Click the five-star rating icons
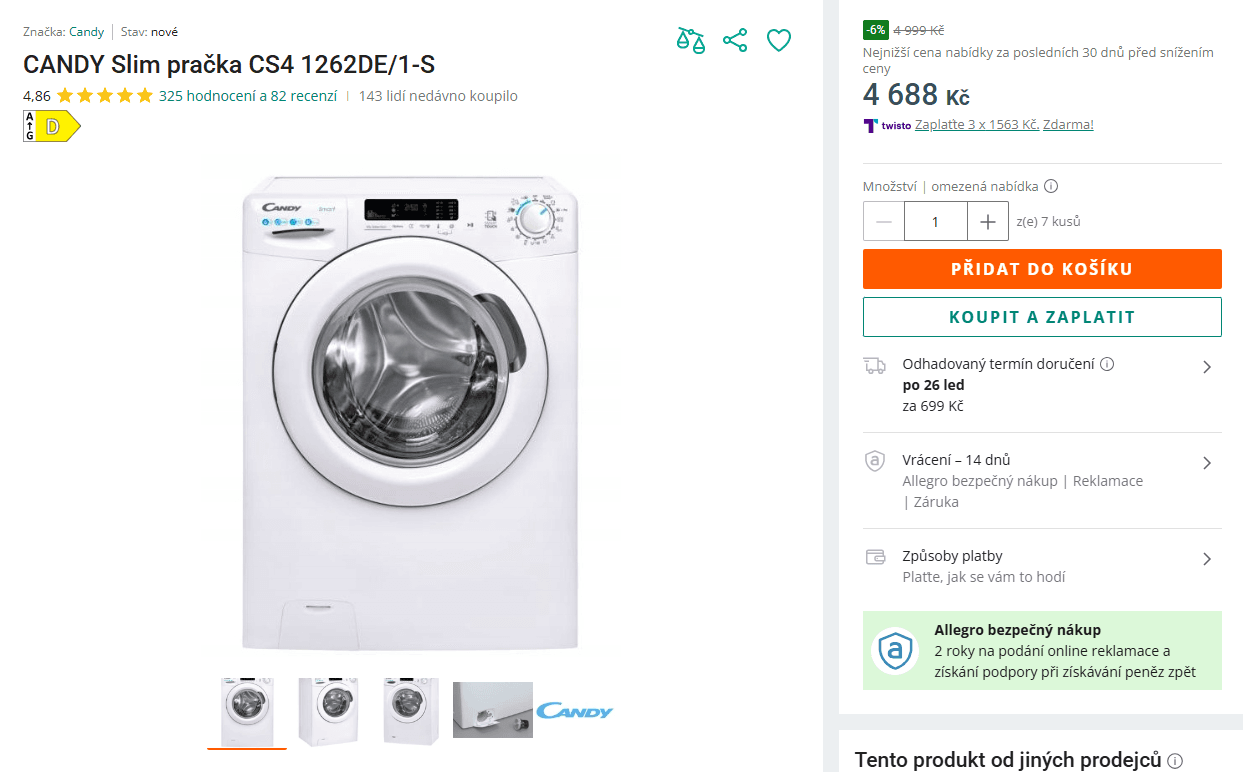1243x772 pixels. click(x=105, y=96)
